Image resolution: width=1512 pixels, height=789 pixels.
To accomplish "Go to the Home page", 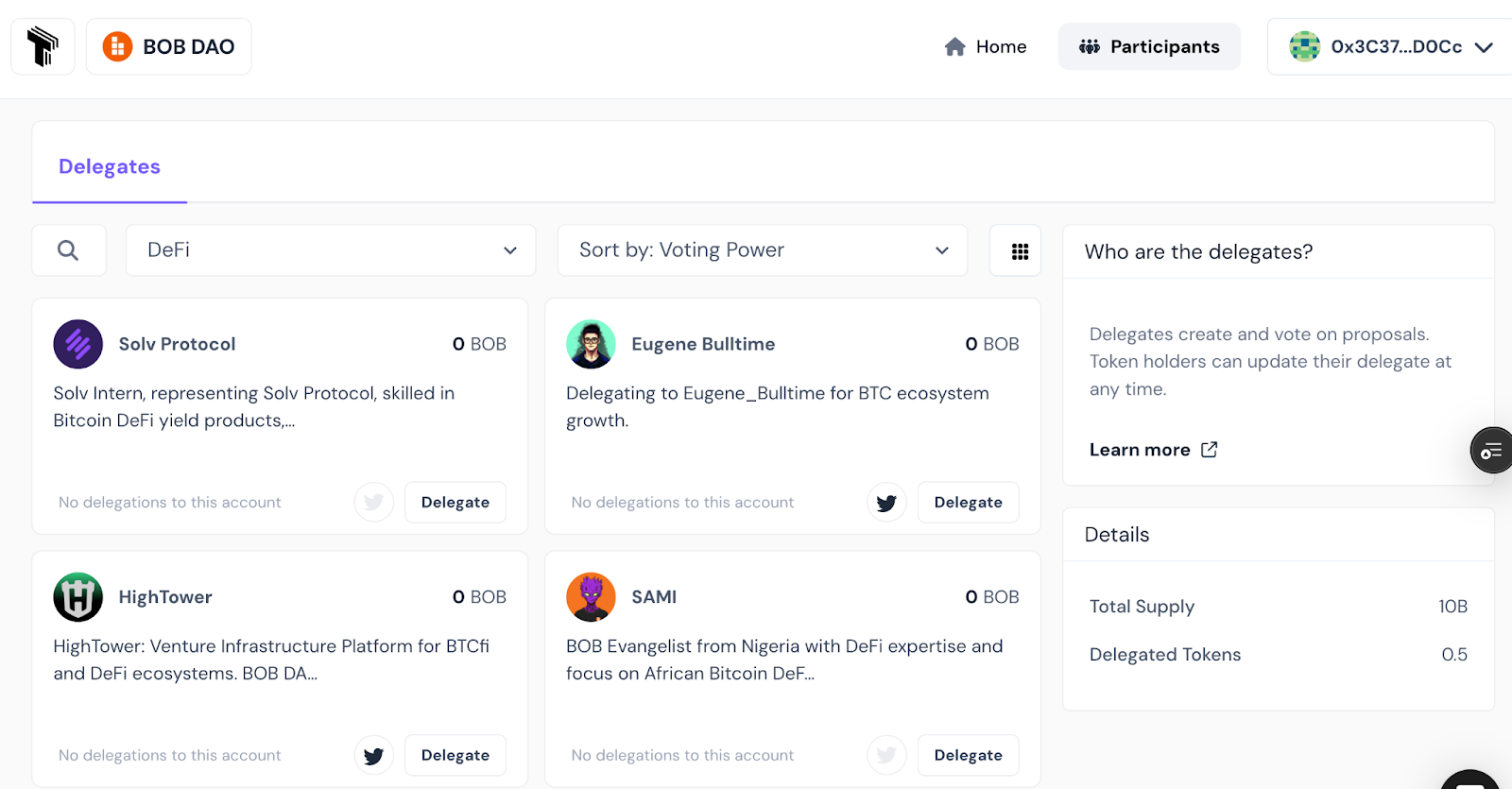I will (986, 46).
